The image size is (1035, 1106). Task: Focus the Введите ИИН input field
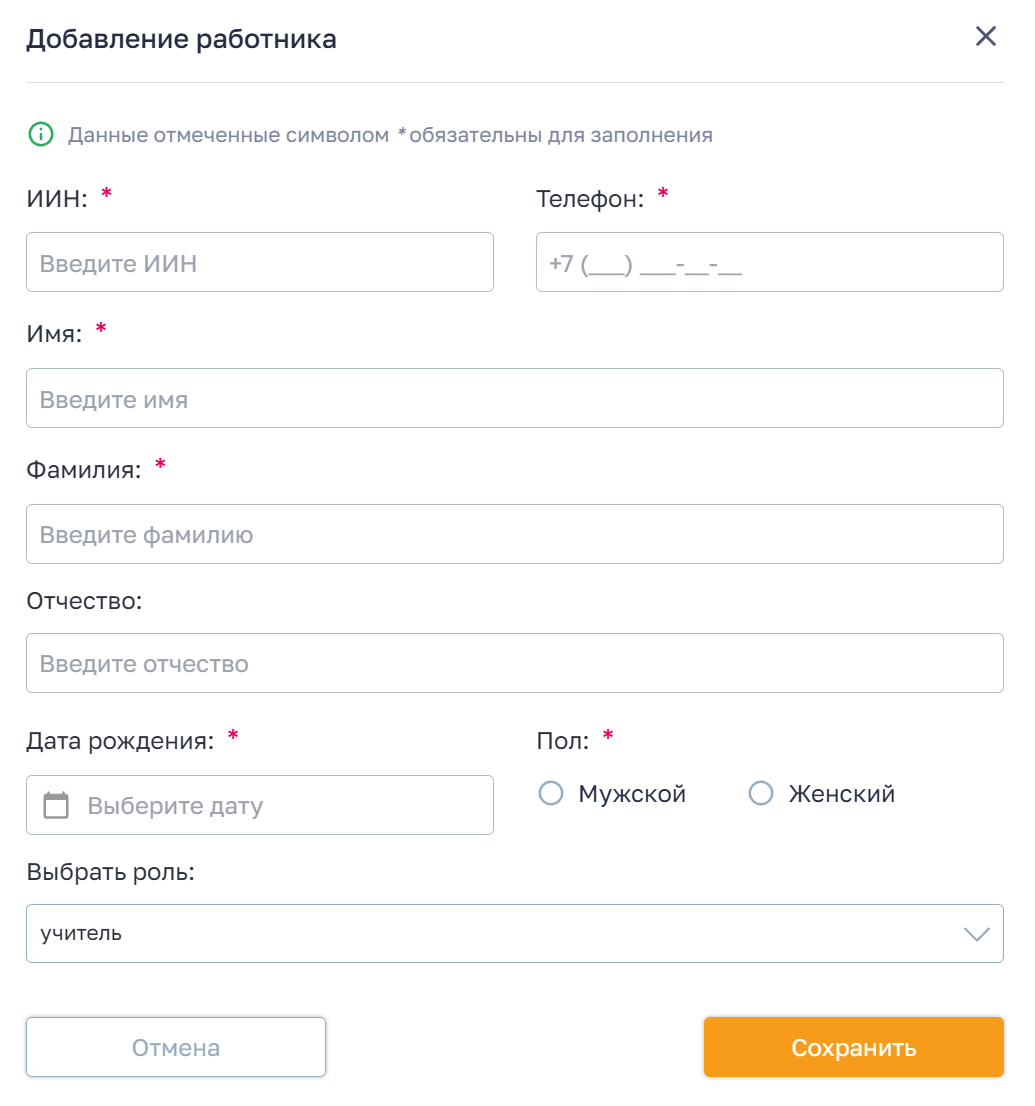point(260,263)
